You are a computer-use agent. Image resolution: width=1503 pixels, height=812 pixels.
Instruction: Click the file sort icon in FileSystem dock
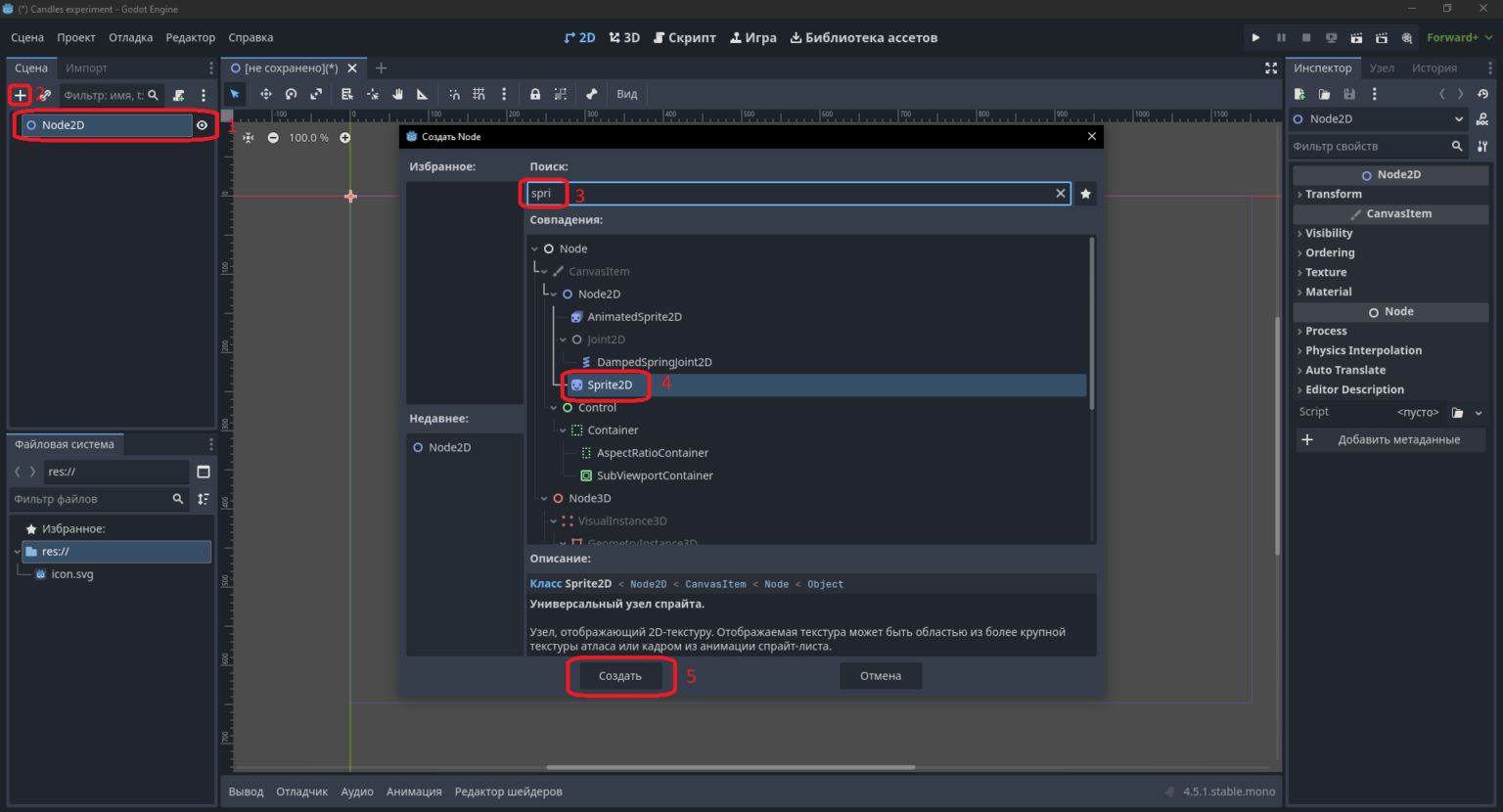point(204,499)
